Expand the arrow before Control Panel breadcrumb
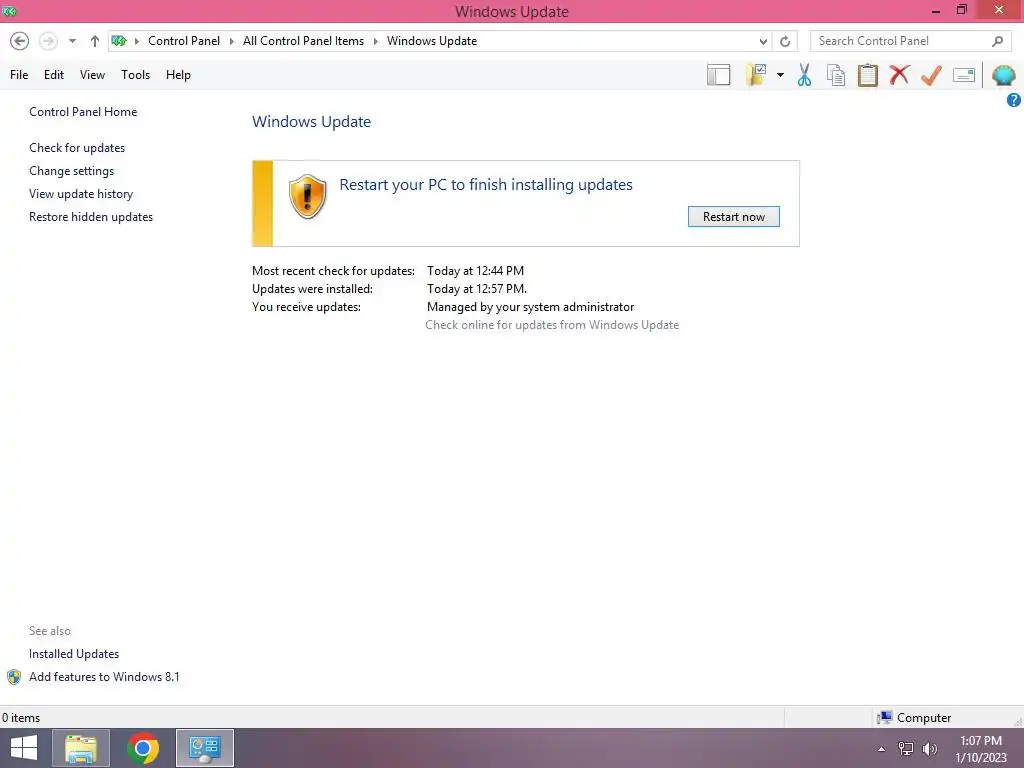The height and width of the screenshot is (768, 1024). 136,41
